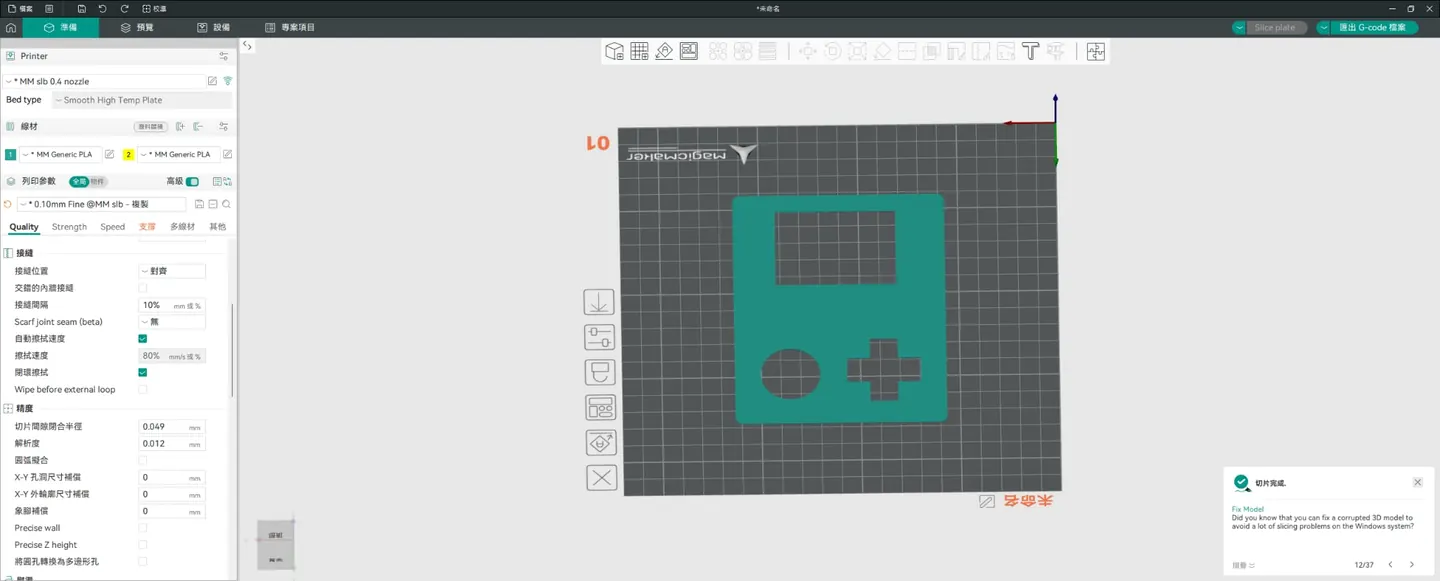
Task: Save the print process preset
Action: (x=199, y=204)
